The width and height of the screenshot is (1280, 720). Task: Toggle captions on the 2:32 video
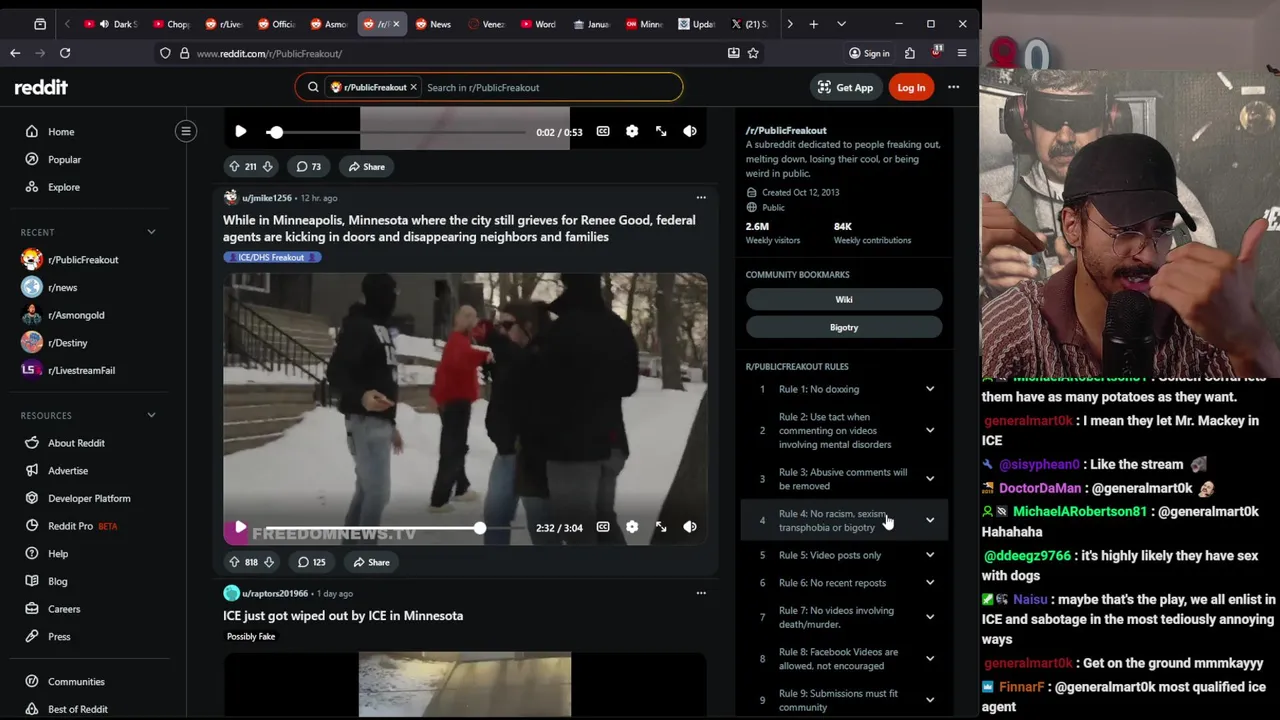point(603,527)
